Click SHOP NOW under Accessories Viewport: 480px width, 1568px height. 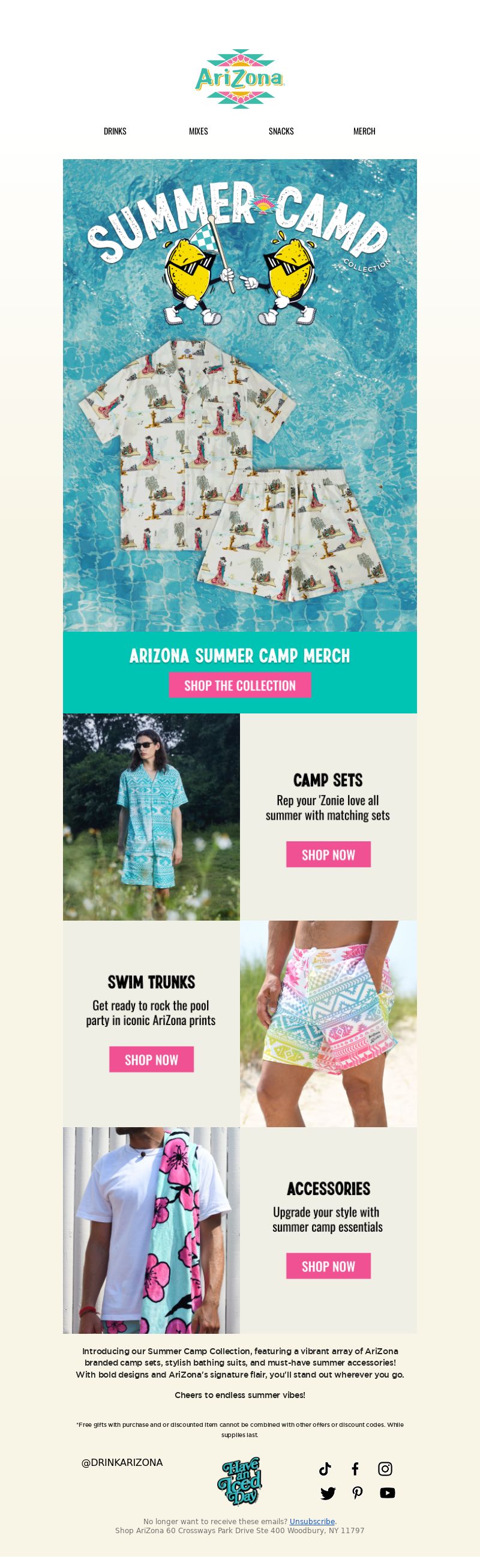pos(329,1265)
